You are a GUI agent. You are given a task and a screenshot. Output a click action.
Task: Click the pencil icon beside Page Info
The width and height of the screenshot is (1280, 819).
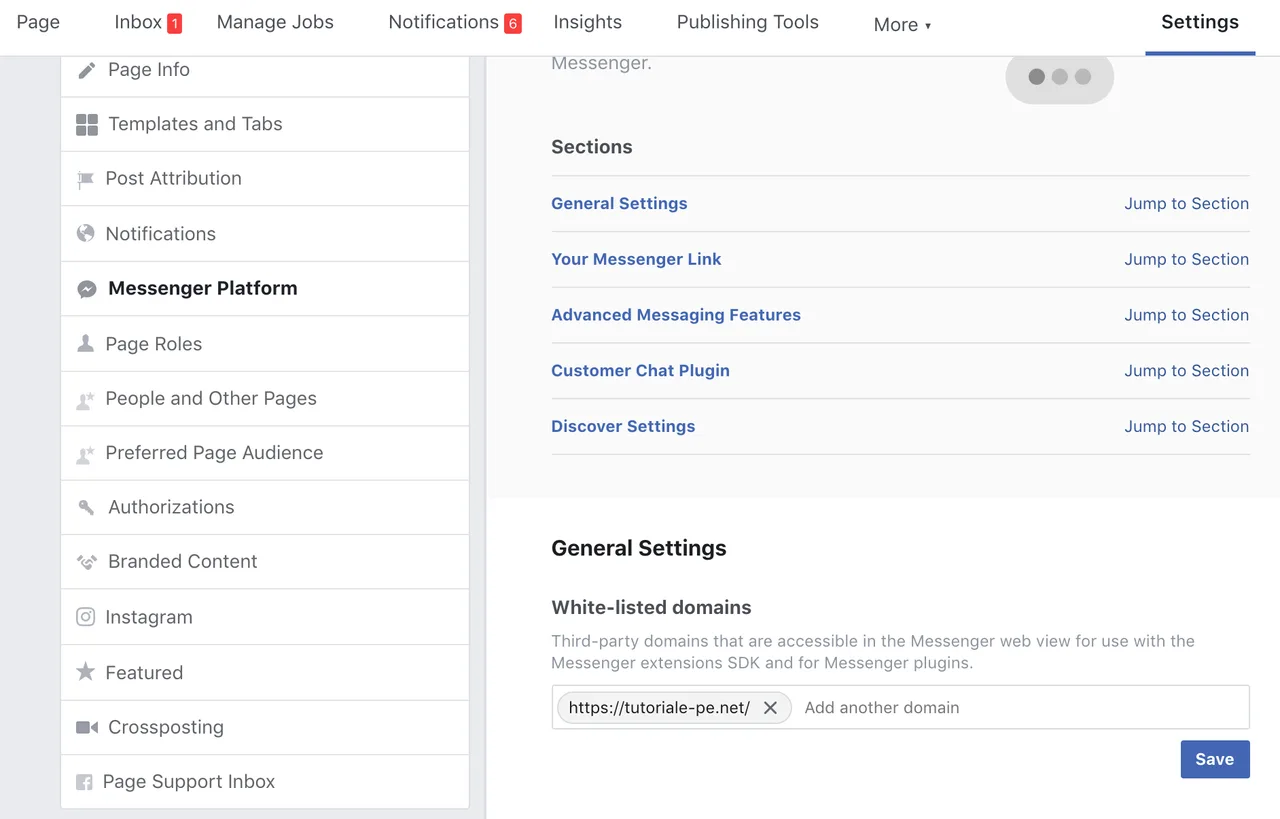(87, 70)
